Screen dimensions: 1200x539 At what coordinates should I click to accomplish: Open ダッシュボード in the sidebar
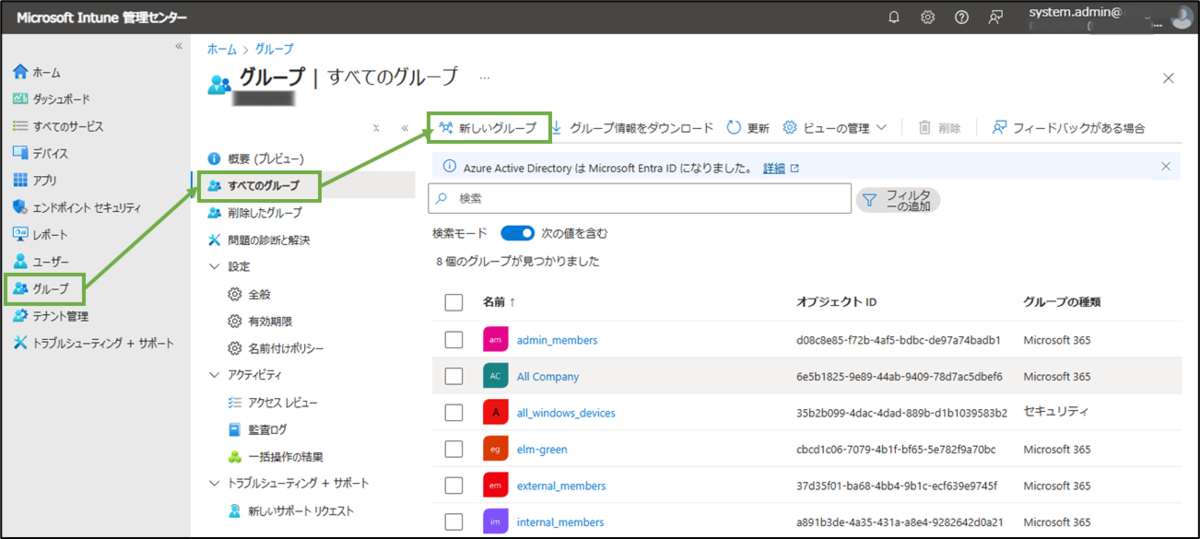[x=51, y=99]
